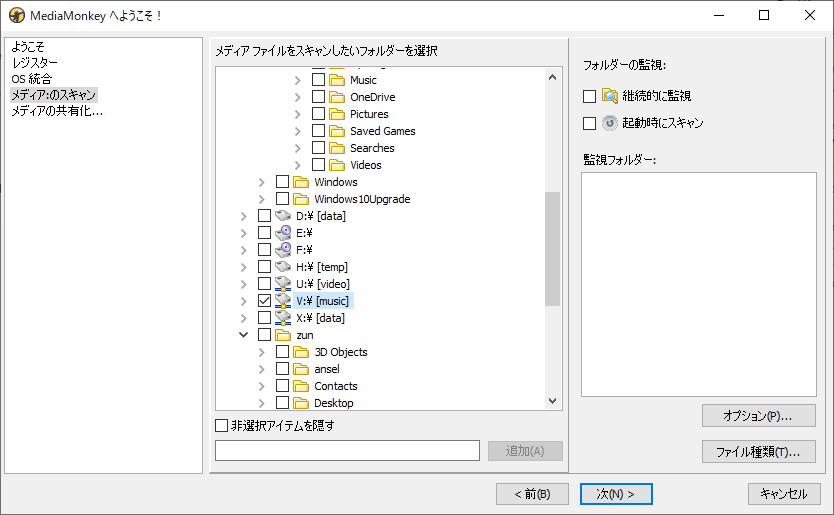Expand the V:¥ [music] drive node

click(244, 302)
